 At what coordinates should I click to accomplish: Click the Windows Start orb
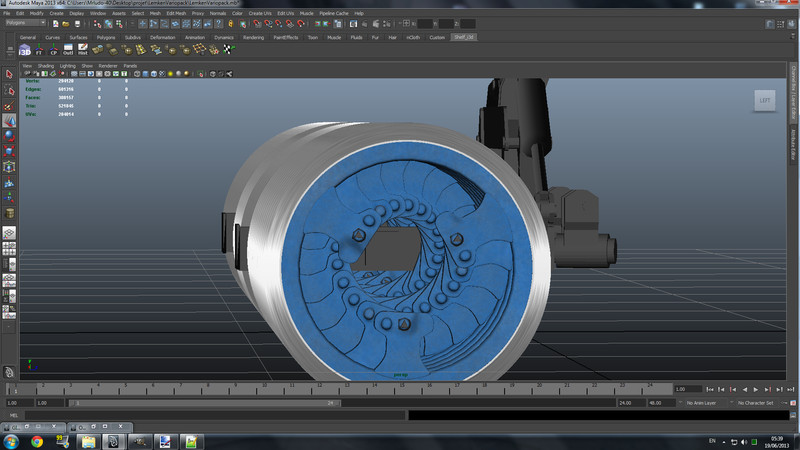point(11,441)
